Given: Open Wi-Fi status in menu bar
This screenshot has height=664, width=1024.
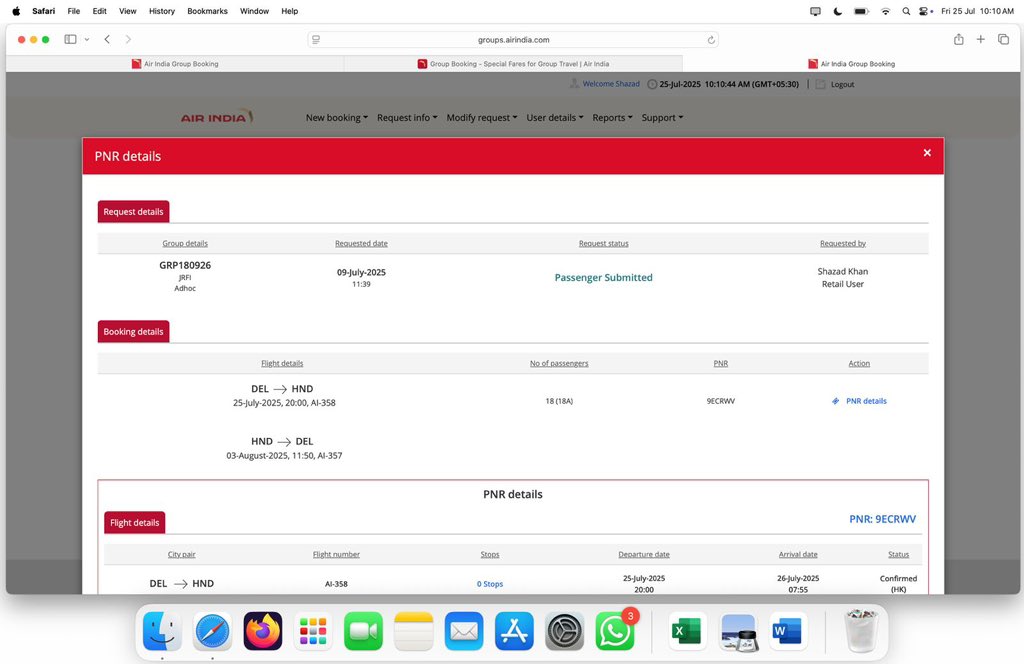Looking at the screenshot, I should (886, 11).
